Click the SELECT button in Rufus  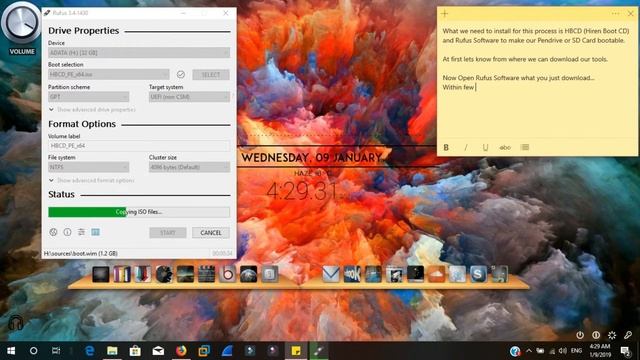(x=211, y=75)
